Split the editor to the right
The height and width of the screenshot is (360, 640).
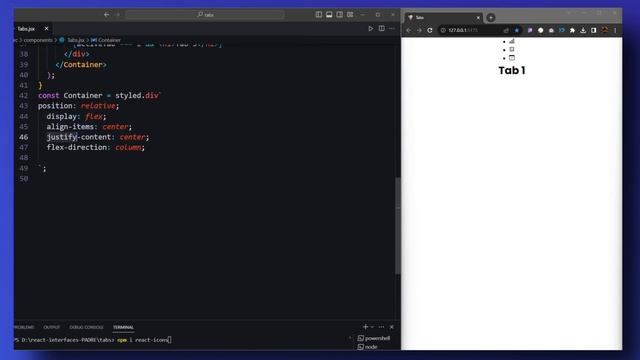pyautogui.click(x=381, y=29)
